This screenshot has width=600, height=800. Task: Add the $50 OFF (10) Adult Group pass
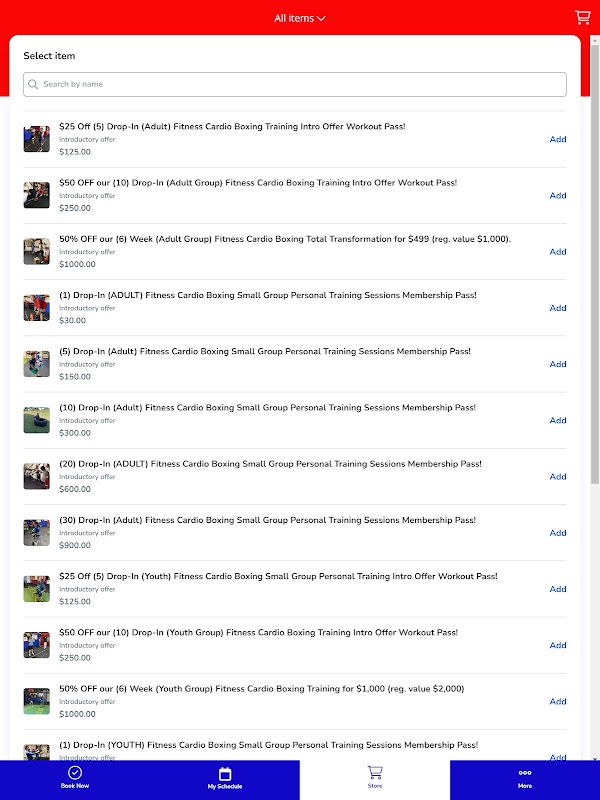click(x=558, y=195)
